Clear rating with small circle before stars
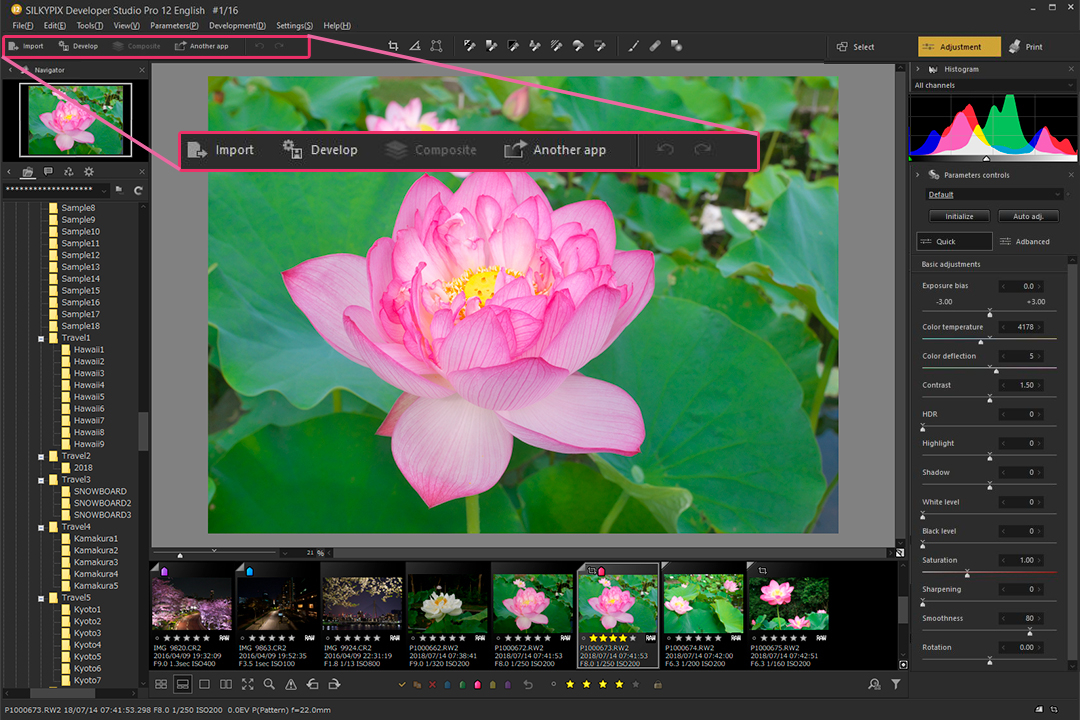The height and width of the screenshot is (720, 1080). 553,684
